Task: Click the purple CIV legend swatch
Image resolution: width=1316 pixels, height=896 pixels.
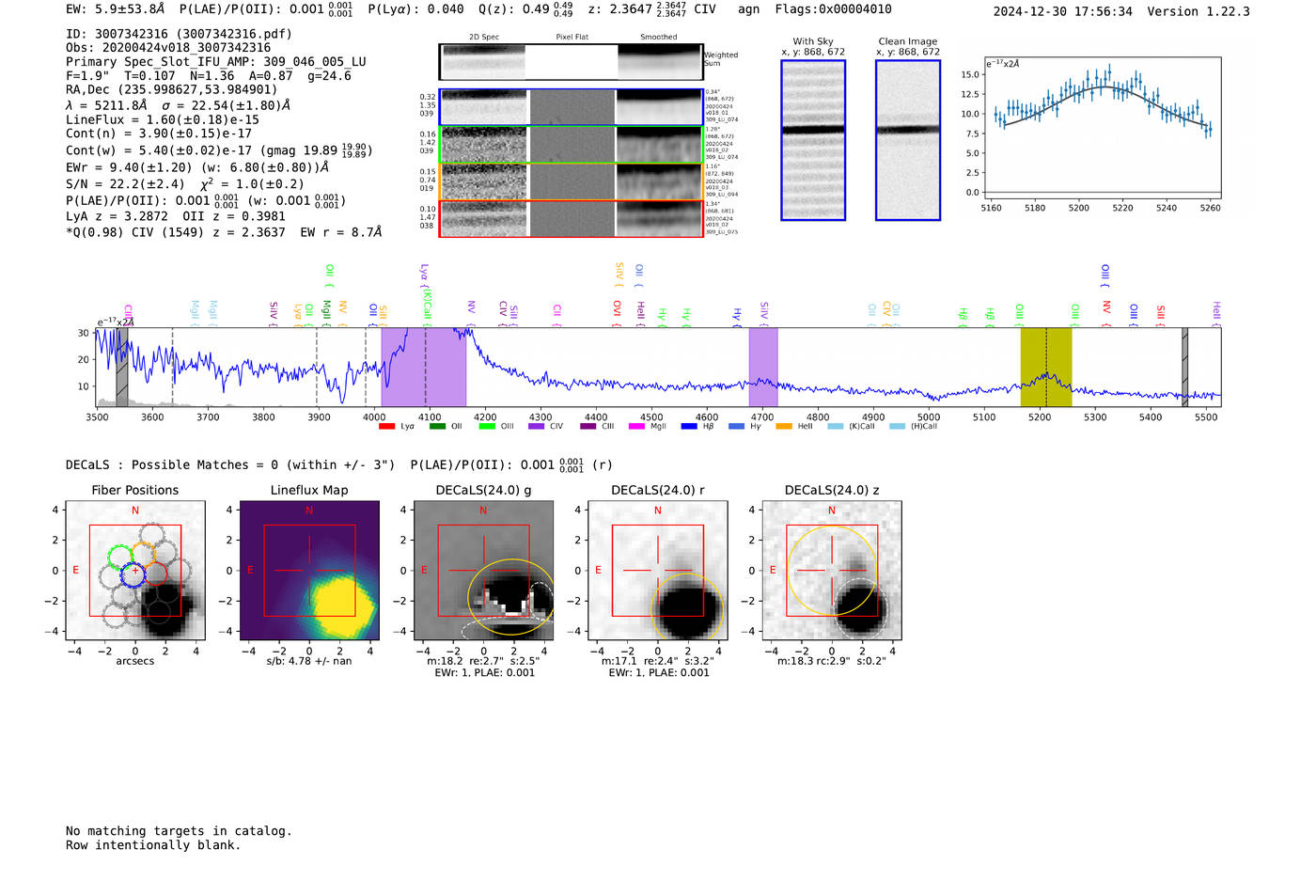Action: (x=537, y=427)
